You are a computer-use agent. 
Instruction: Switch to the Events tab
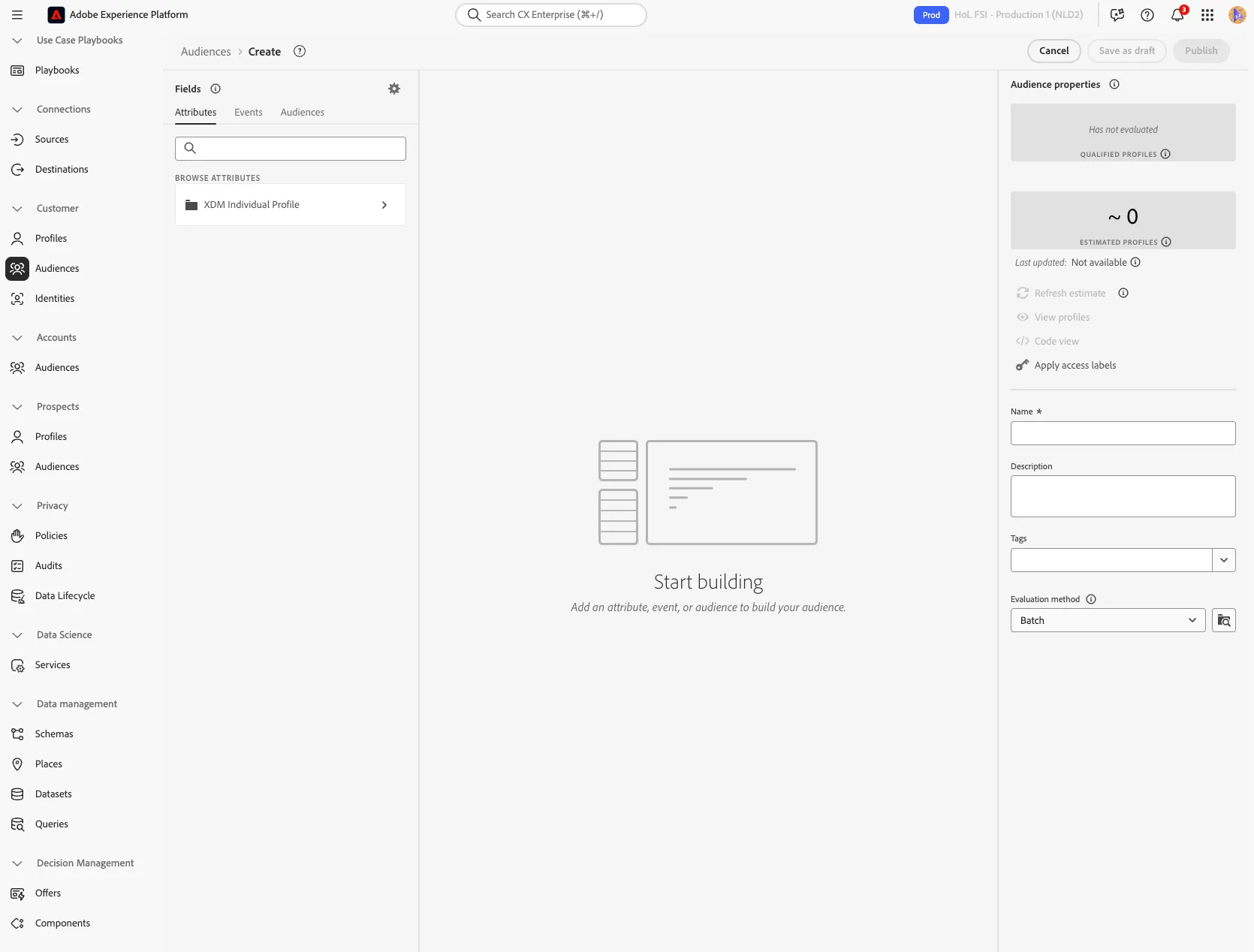tap(249, 113)
